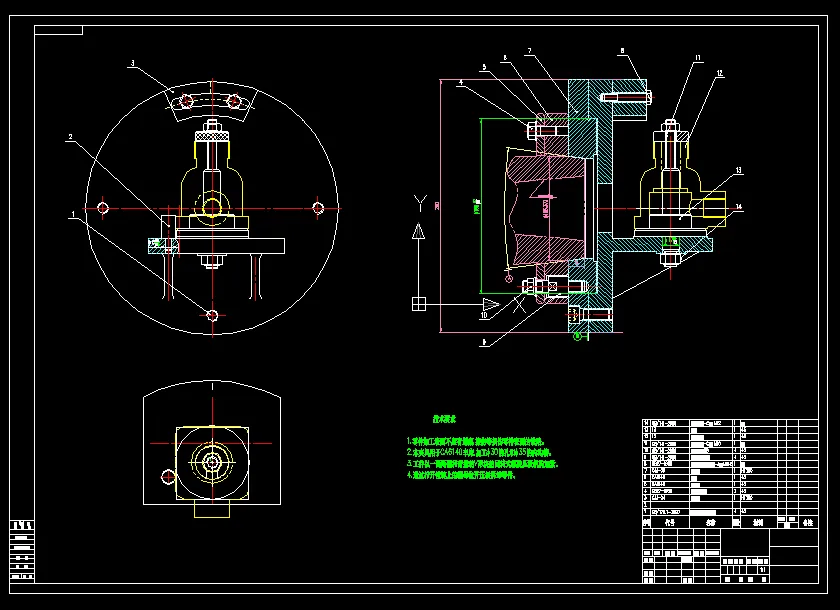Viewport: 840px width, 610px height.
Task: Select part callout number 14
Action: point(739,207)
